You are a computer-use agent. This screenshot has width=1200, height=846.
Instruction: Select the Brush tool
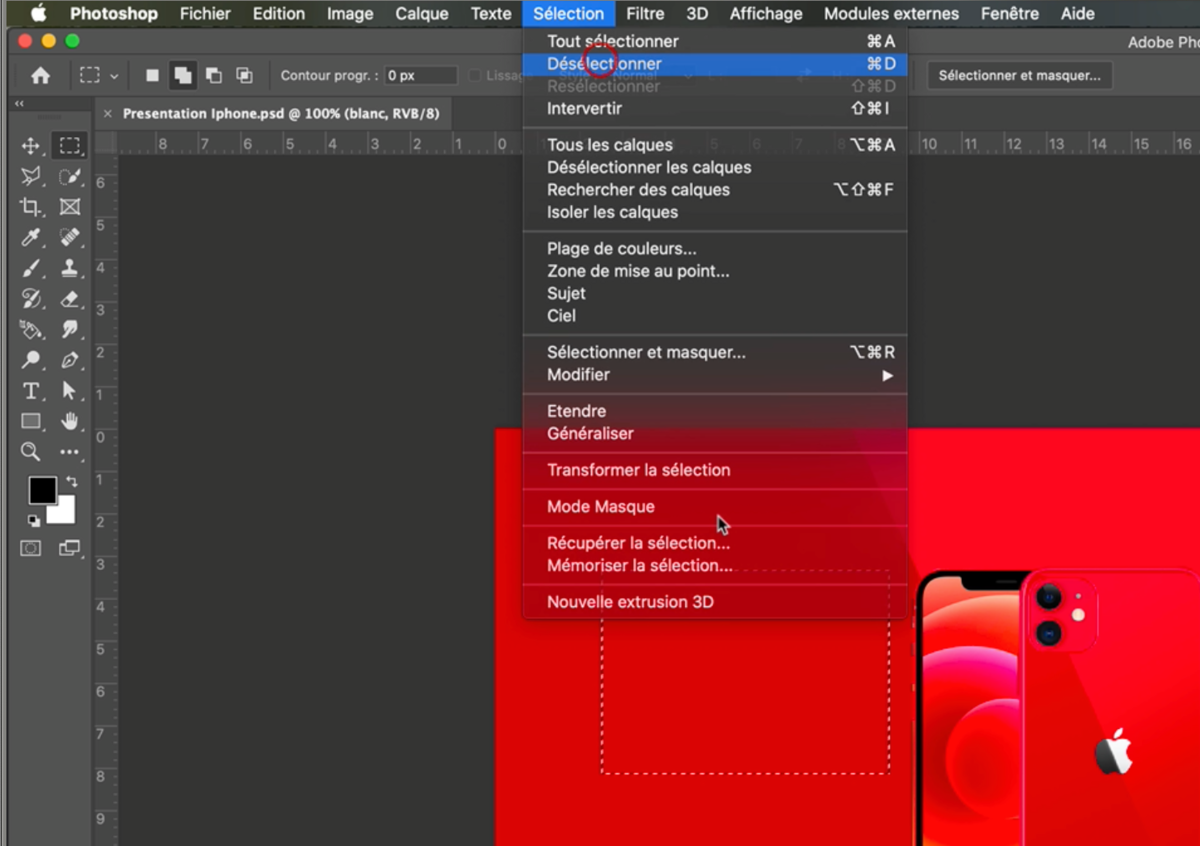(x=31, y=268)
